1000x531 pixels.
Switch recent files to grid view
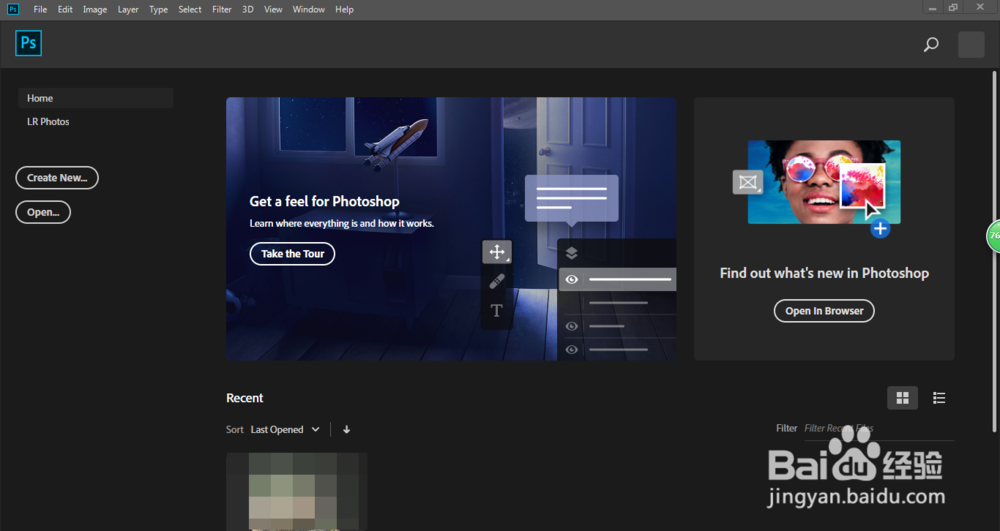pyautogui.click(x=902, y=398)
